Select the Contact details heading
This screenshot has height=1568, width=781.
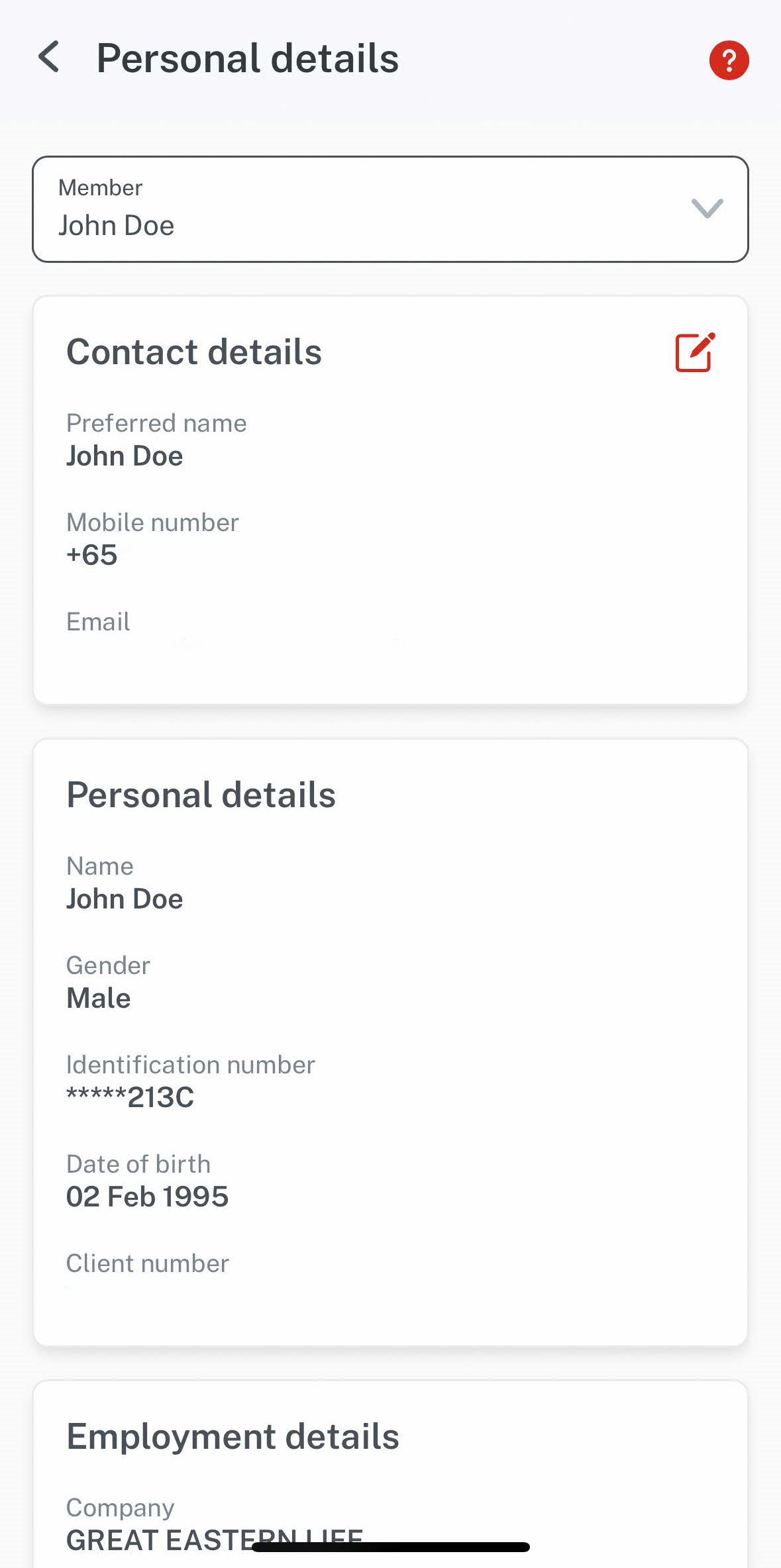[194, 352]
